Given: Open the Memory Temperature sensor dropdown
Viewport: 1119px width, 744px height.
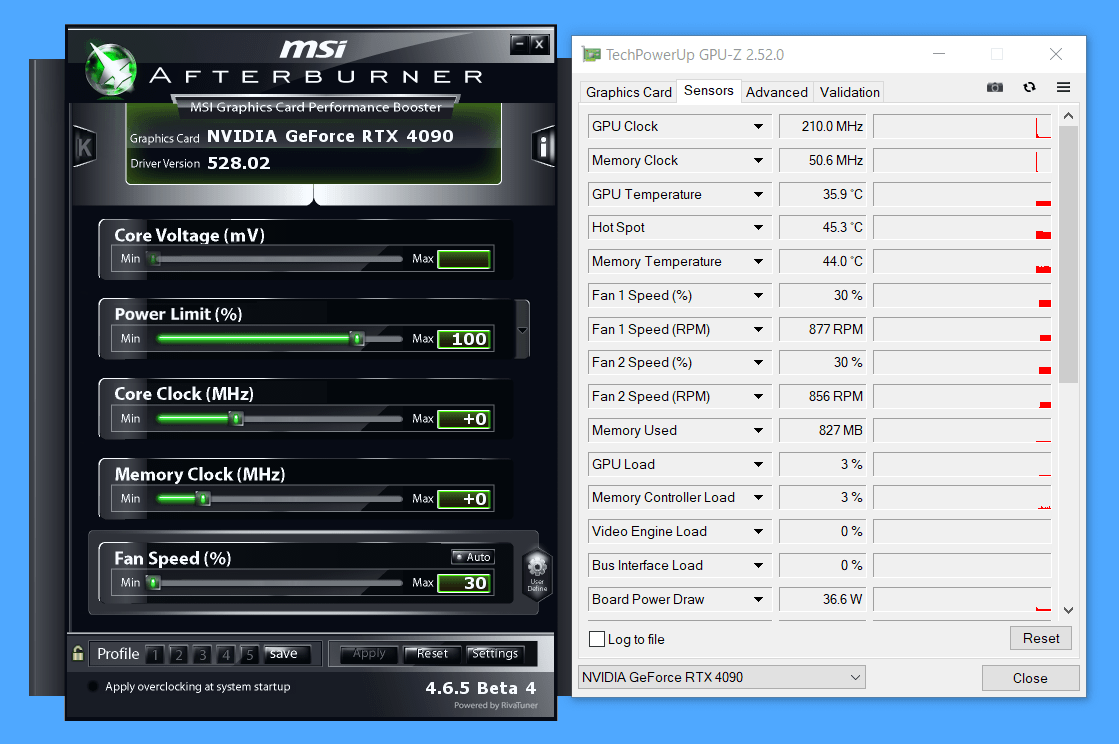Looking at the screenshot, I should coord(758,262).
